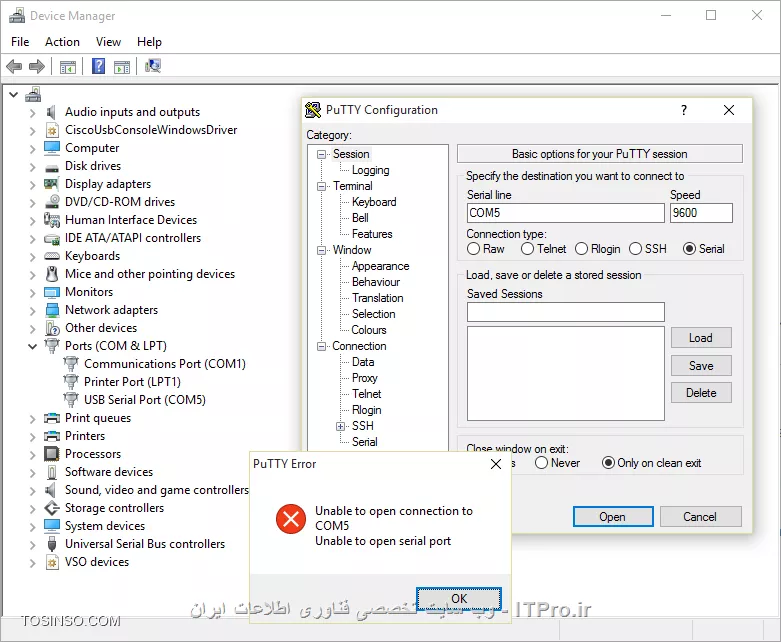Open the Action menu

tap(62, 42)
